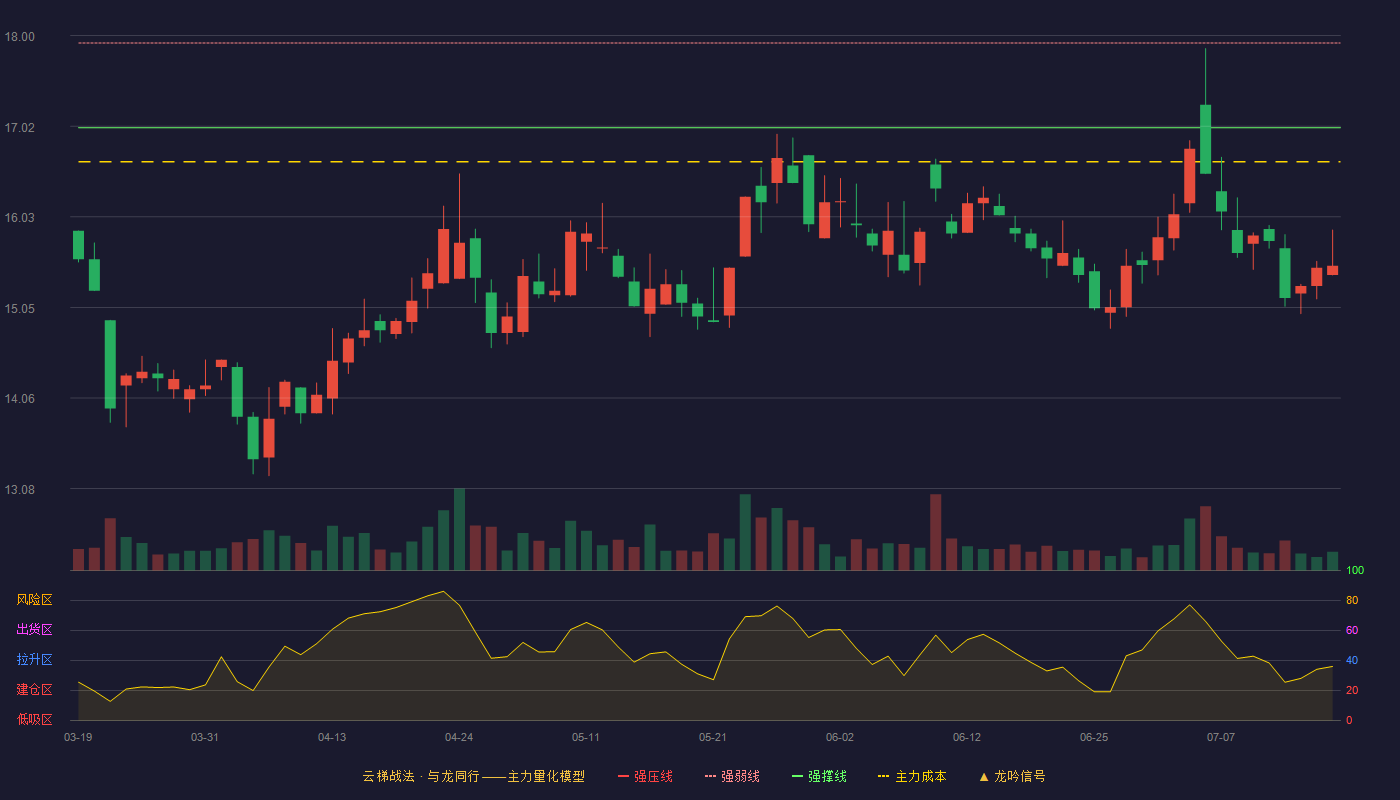
Task: Toggle the 主力成本 legend item
Action: pyautogui.click(x=911, y=776)
